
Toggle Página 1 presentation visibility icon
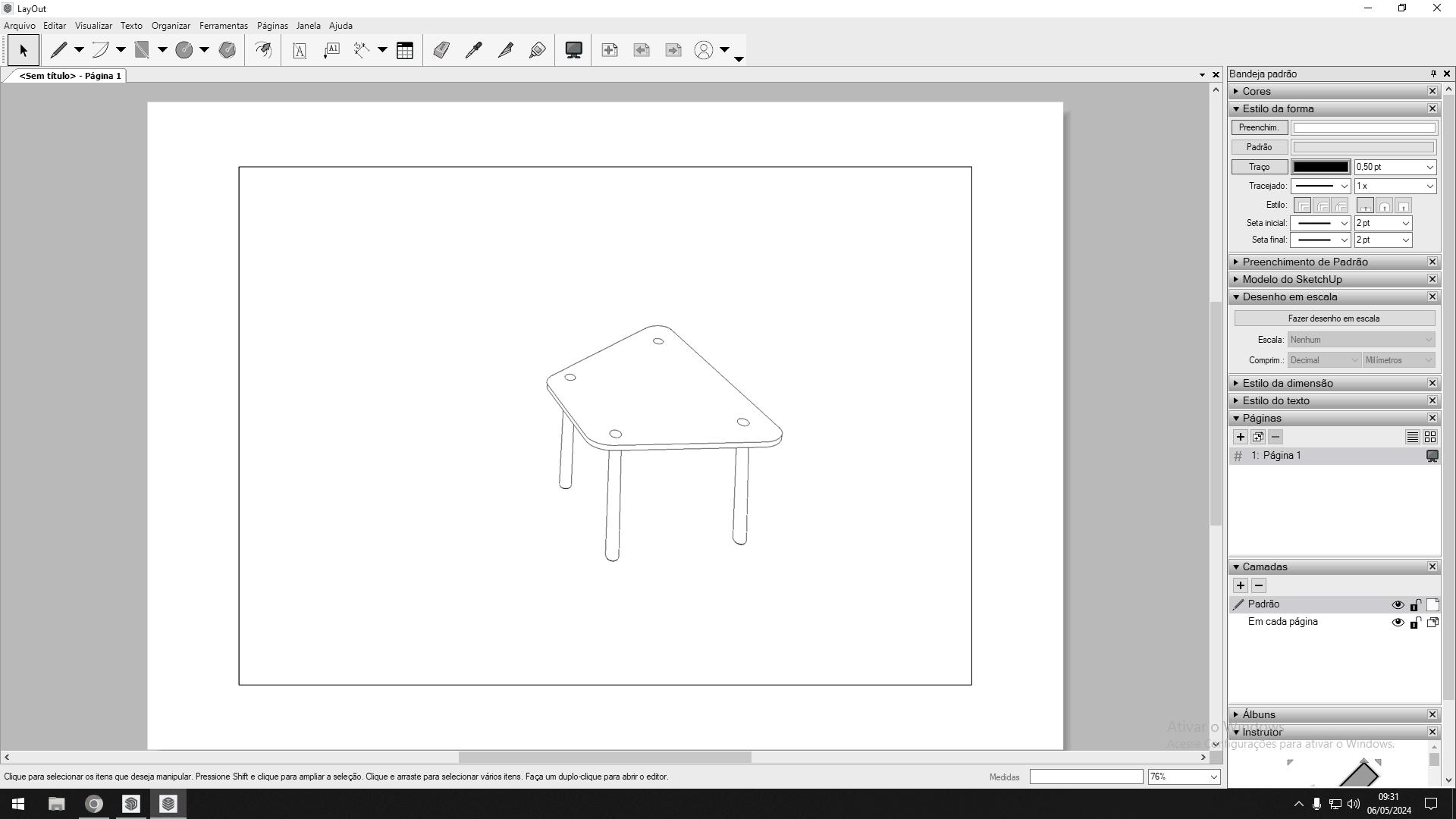pyautogui.click(x=1432, y=457)
